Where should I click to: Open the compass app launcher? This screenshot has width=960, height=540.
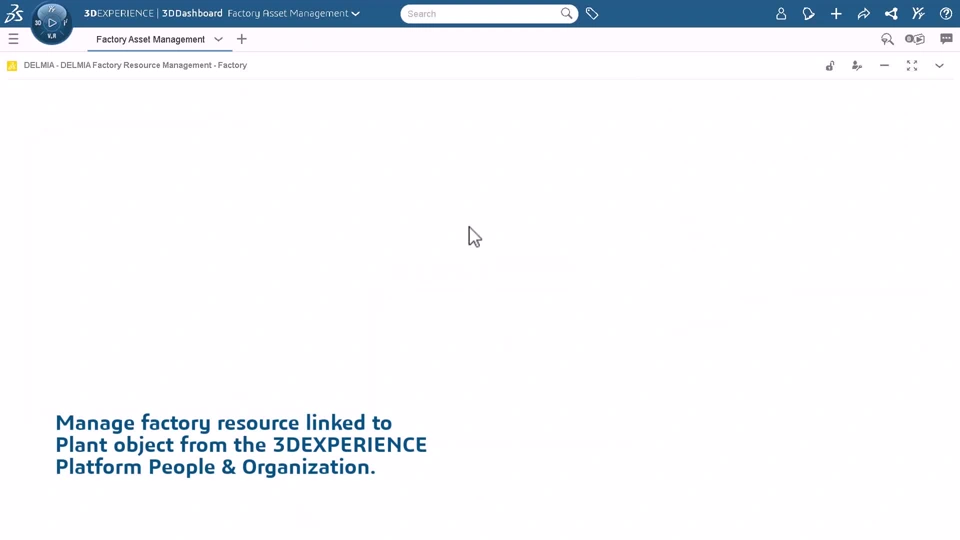tap(51, 23)
